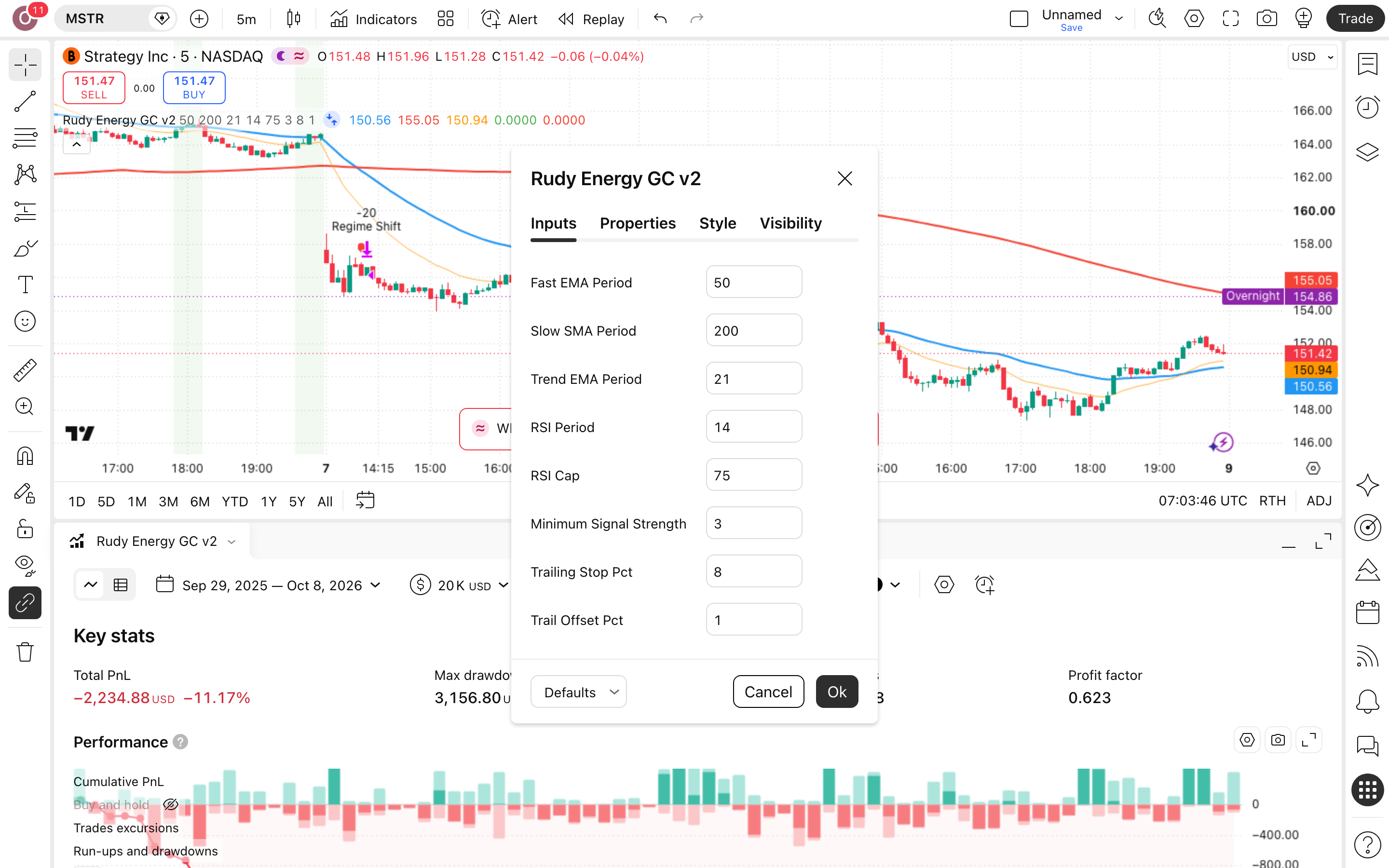This screenshot has width=1389, height=868.
Task: Toggle Buy and hold visibility eye
Action: coord(170,805)
